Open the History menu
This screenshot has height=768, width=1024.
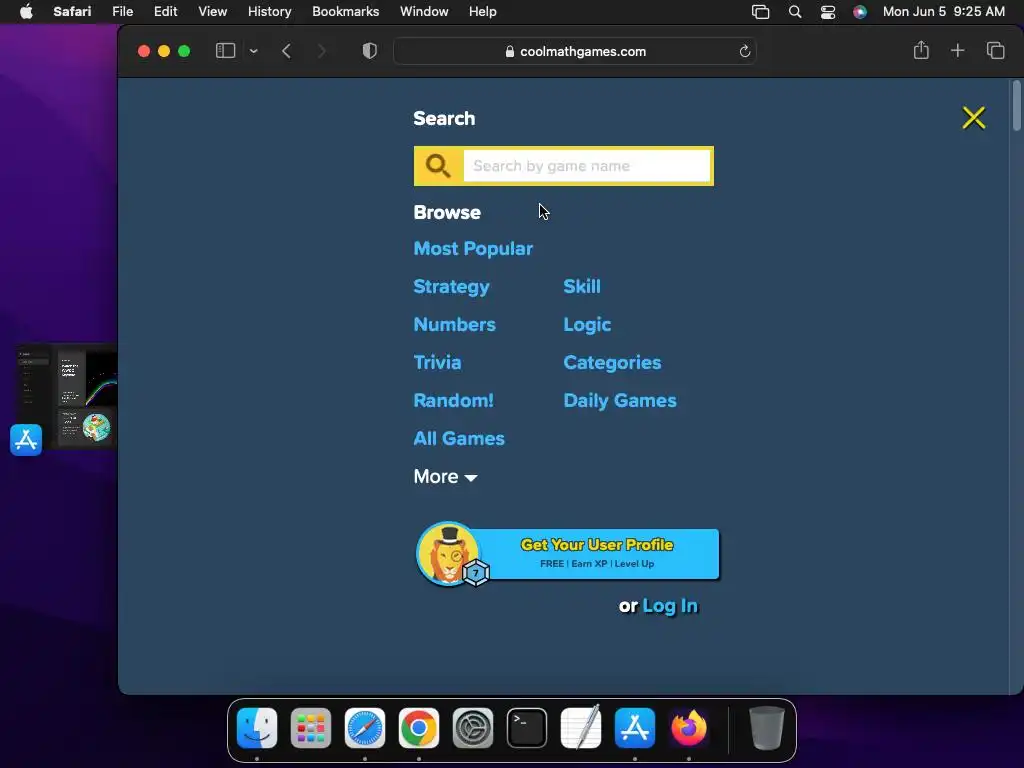click(269, 12)
